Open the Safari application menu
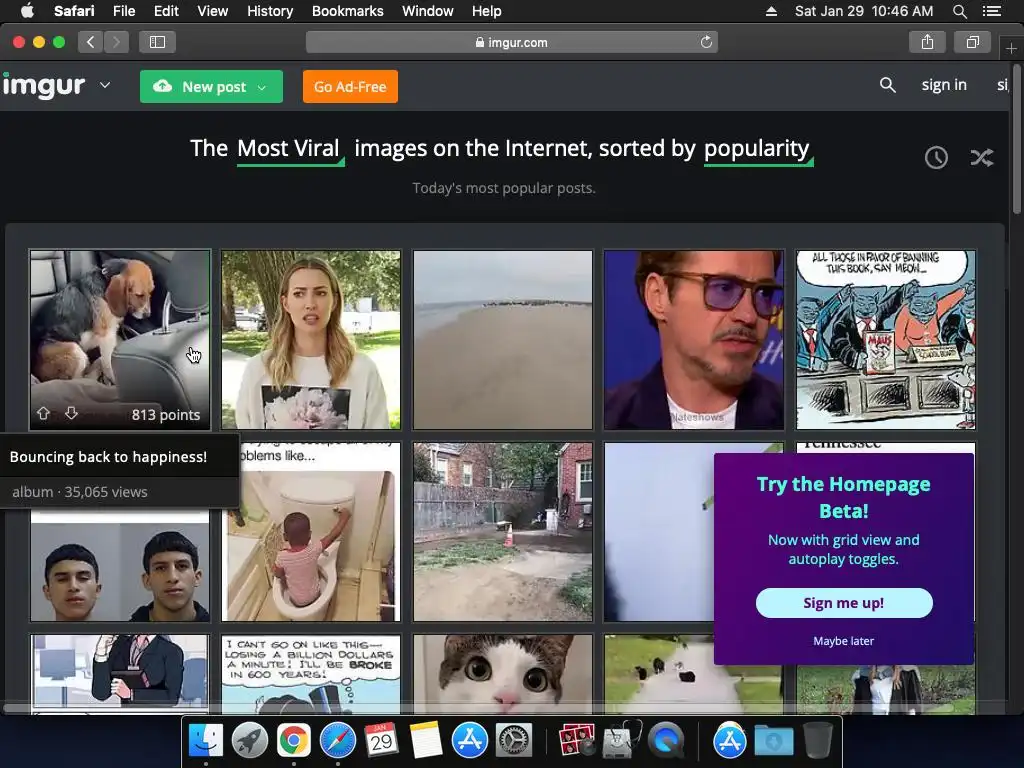Viewport: 1024px width, 768px height. click(x=74, y=11)
